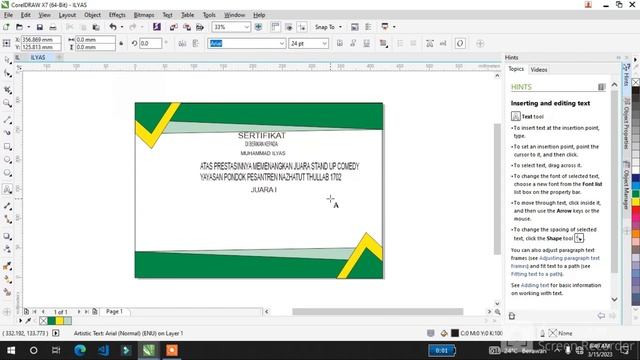640x360 pixels.
Task: Toggle show guidelines button
Action: point(302,27)
